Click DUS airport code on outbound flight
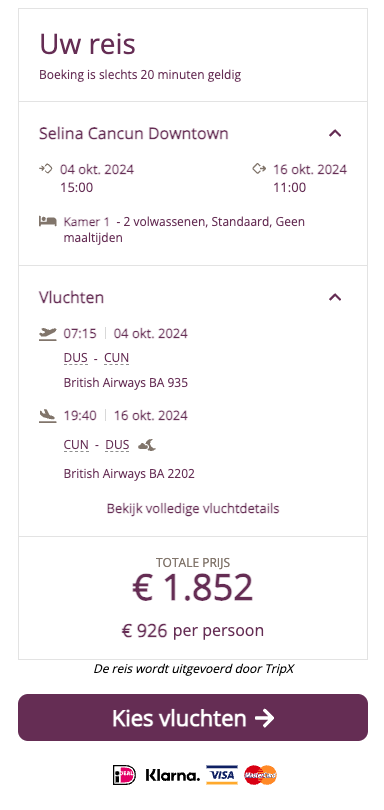This screenshot has width=384, height=810. click(75, 358)
